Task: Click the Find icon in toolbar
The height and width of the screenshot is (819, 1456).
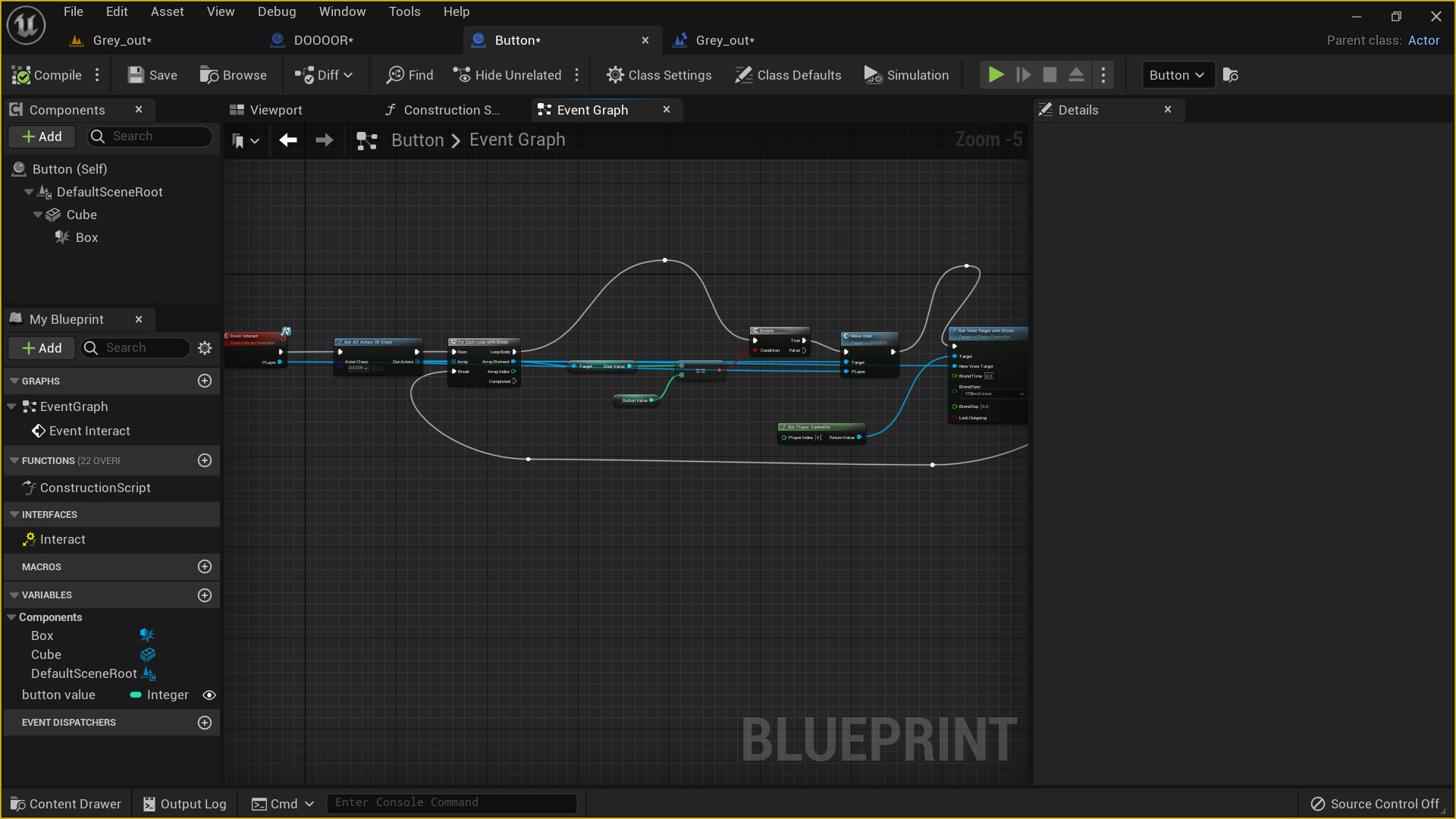Action: tap(395, 75)
